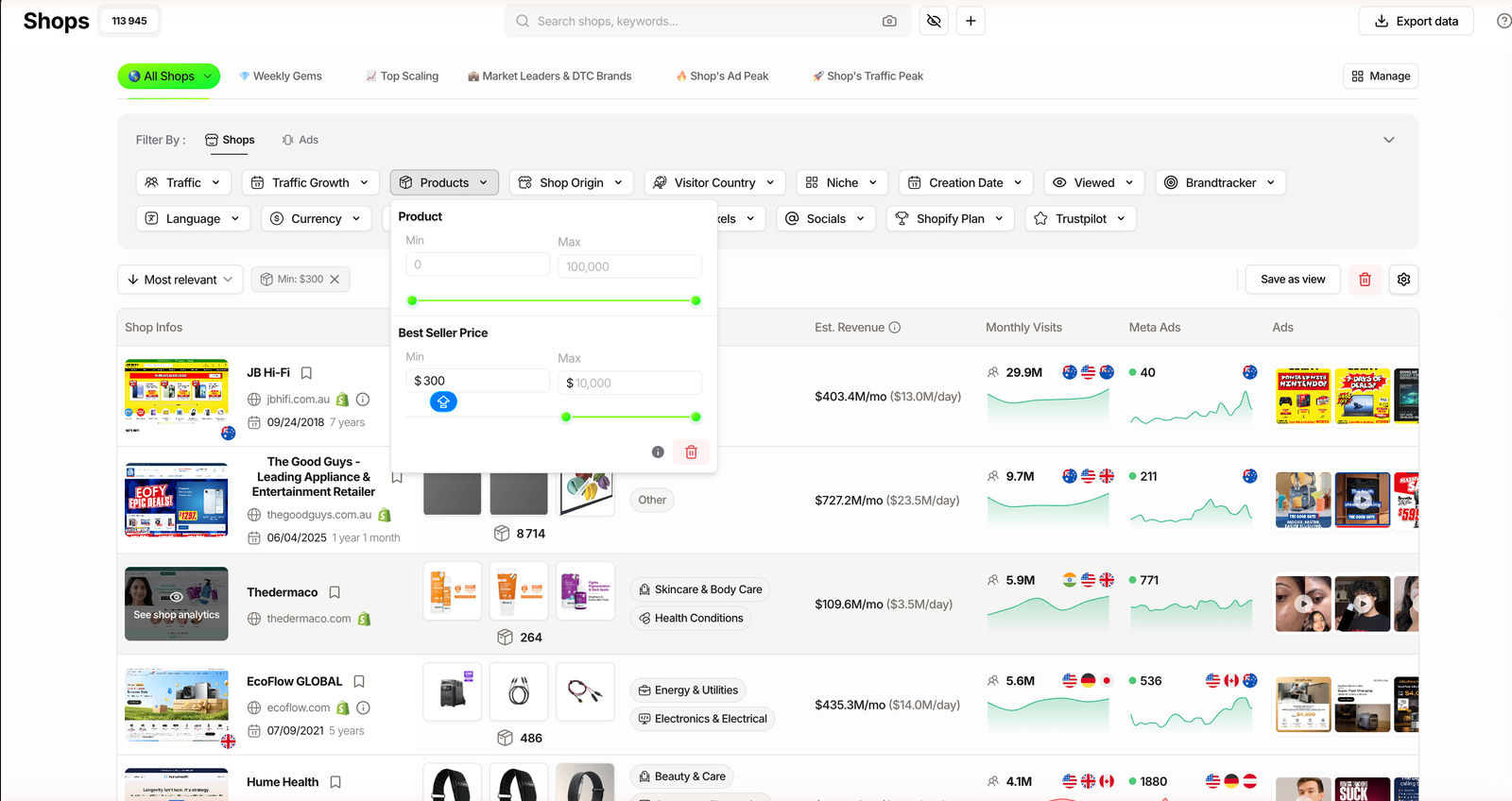Expand the Visitor Country filter

coord(715,182)
